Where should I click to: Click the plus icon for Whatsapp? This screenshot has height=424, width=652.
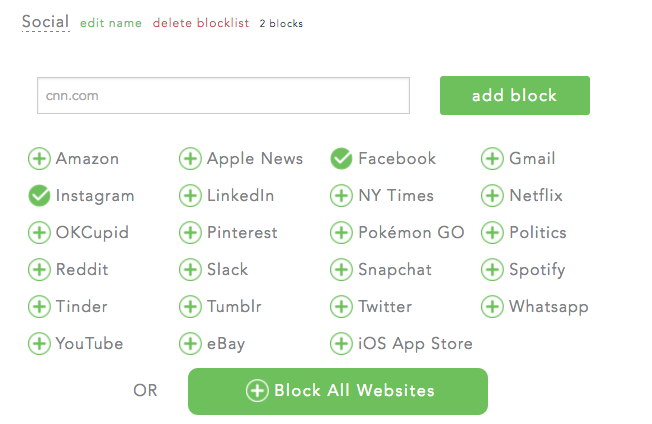pyautogui.click(x=492, y=307)
